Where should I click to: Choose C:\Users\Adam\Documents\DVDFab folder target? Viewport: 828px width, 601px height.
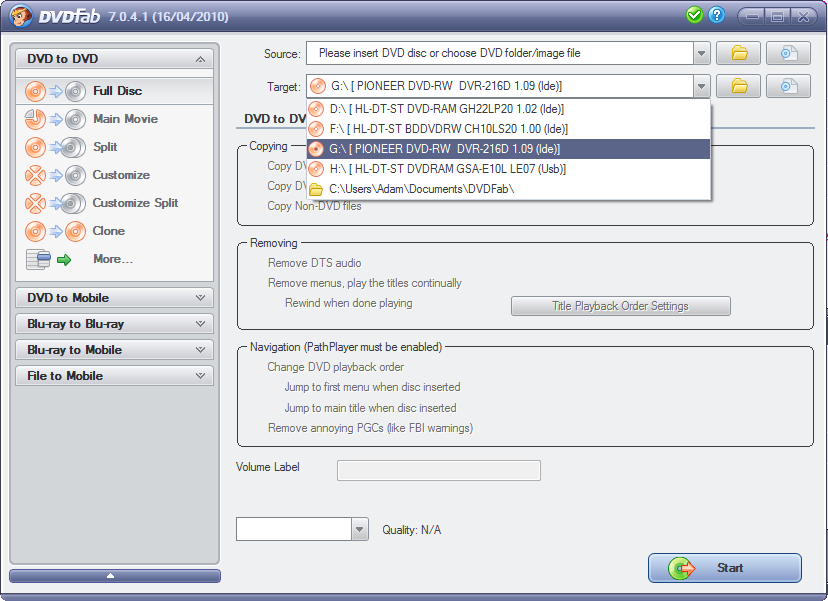(x=509, y=189)
